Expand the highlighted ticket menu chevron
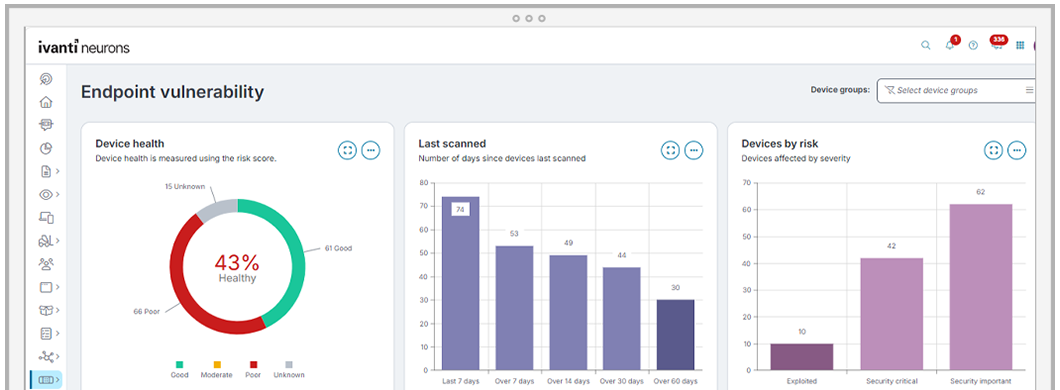This screenshot has height=390, width=1060. tap(58, 380)
